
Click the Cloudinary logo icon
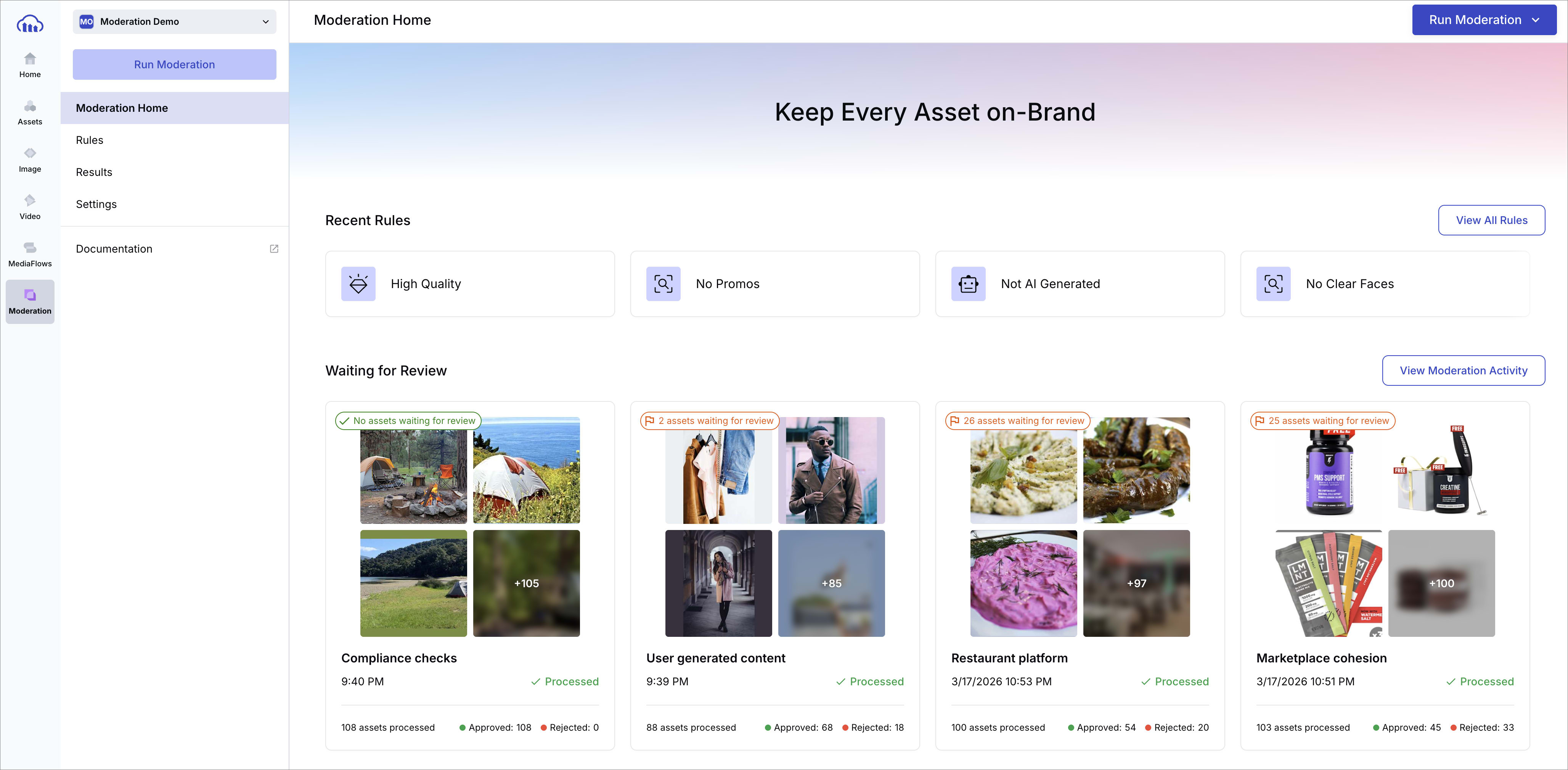[x=30, y=24]
